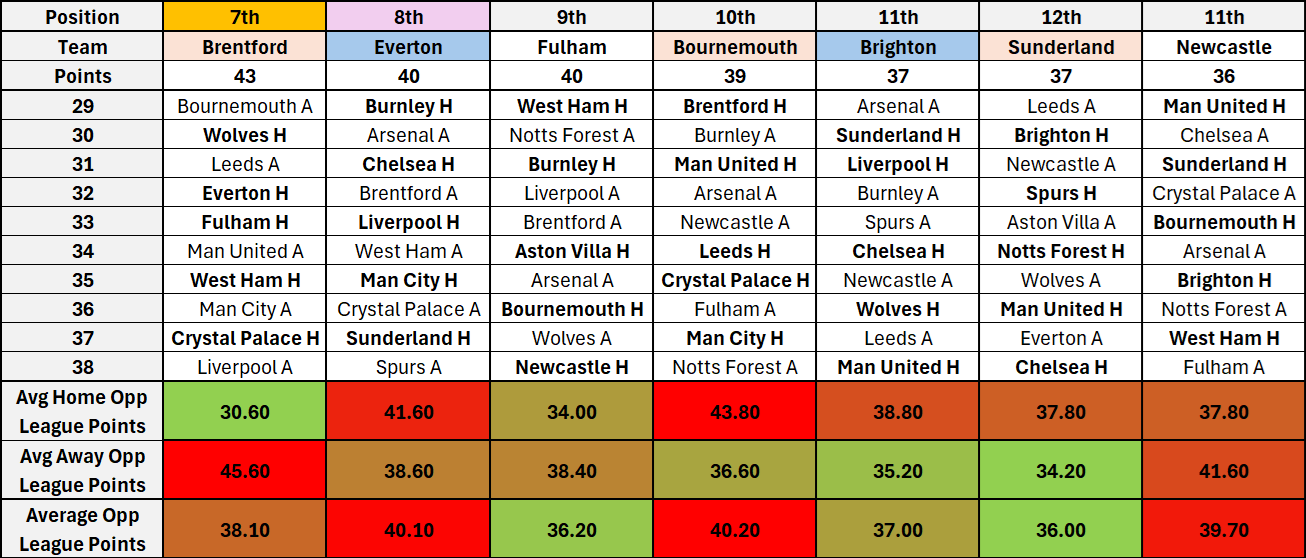Select the 39.70 average cell

click(1224, 529)
